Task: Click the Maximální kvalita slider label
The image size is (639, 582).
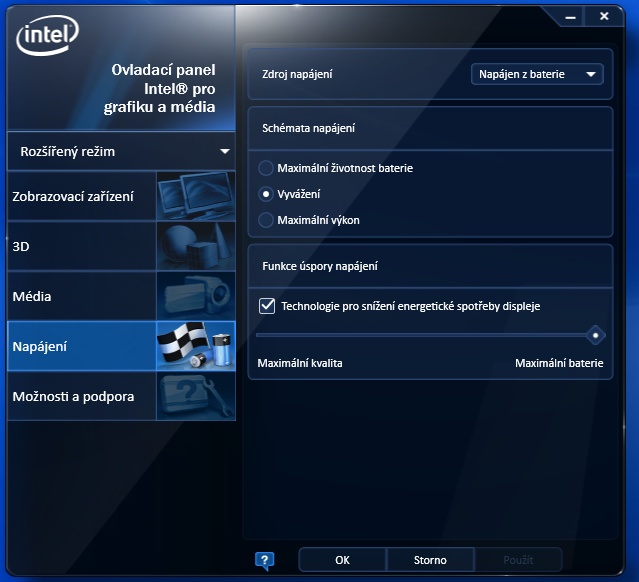Action: coord(300,363)
